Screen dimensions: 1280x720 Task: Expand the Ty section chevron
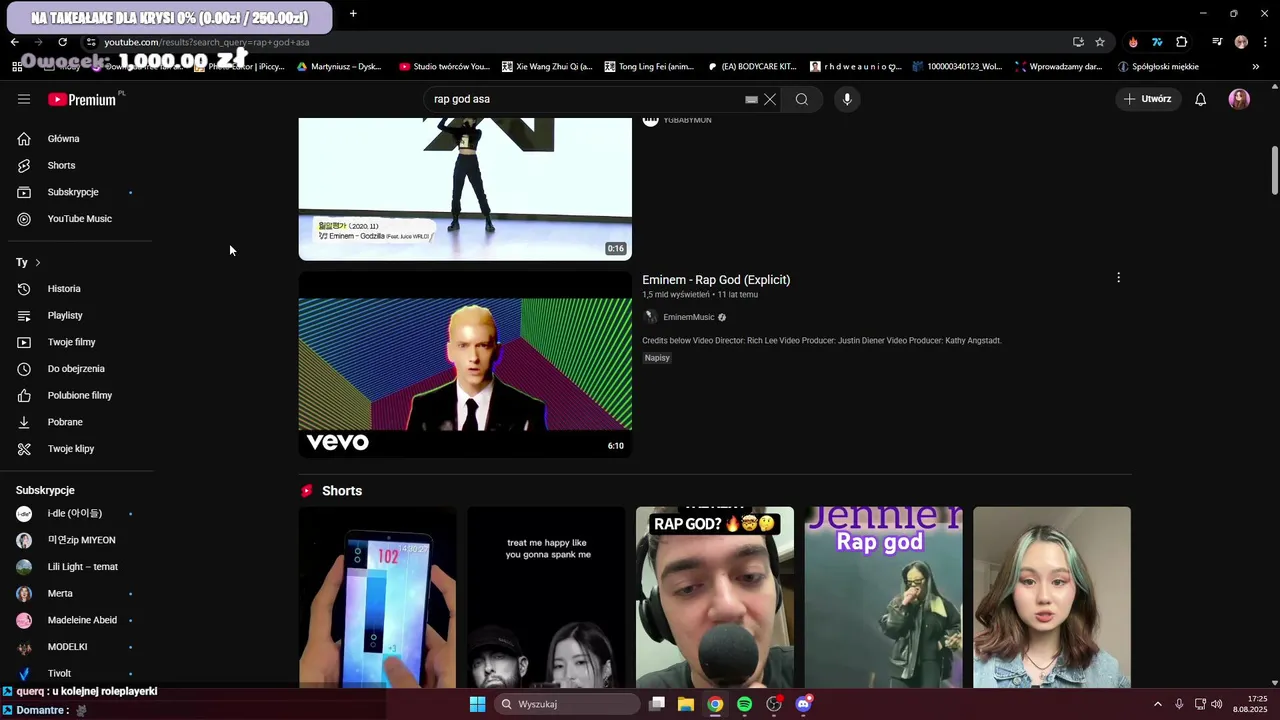pos(37,262)
